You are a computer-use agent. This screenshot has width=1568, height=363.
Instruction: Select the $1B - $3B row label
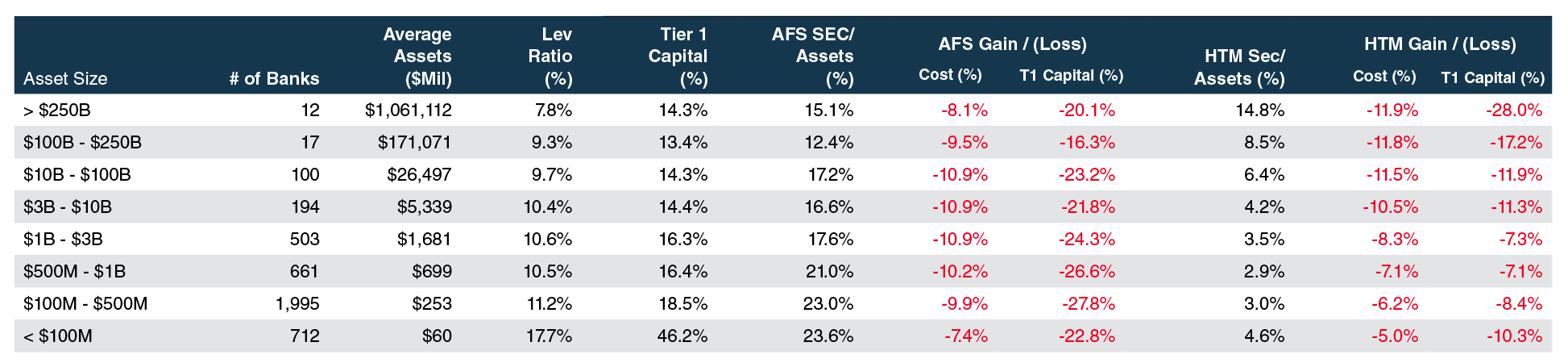click(x=63, y=240)
